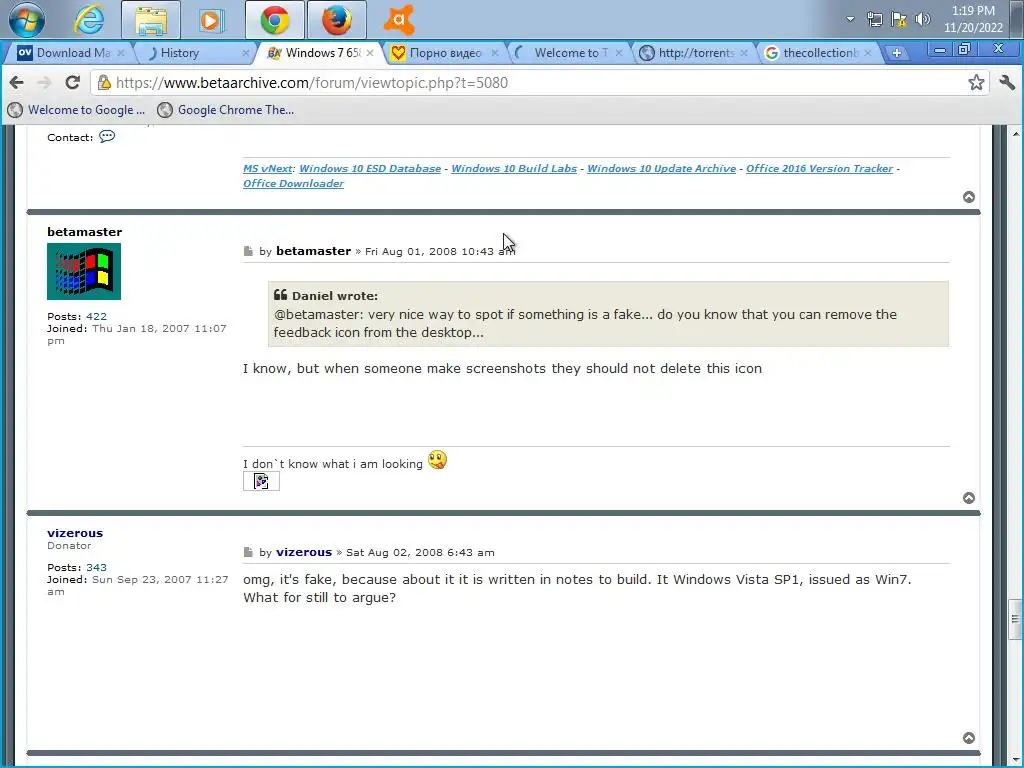Screen dimensions: 1024x768
Task: Click the security lock warning icon
Action: [104, 82]
